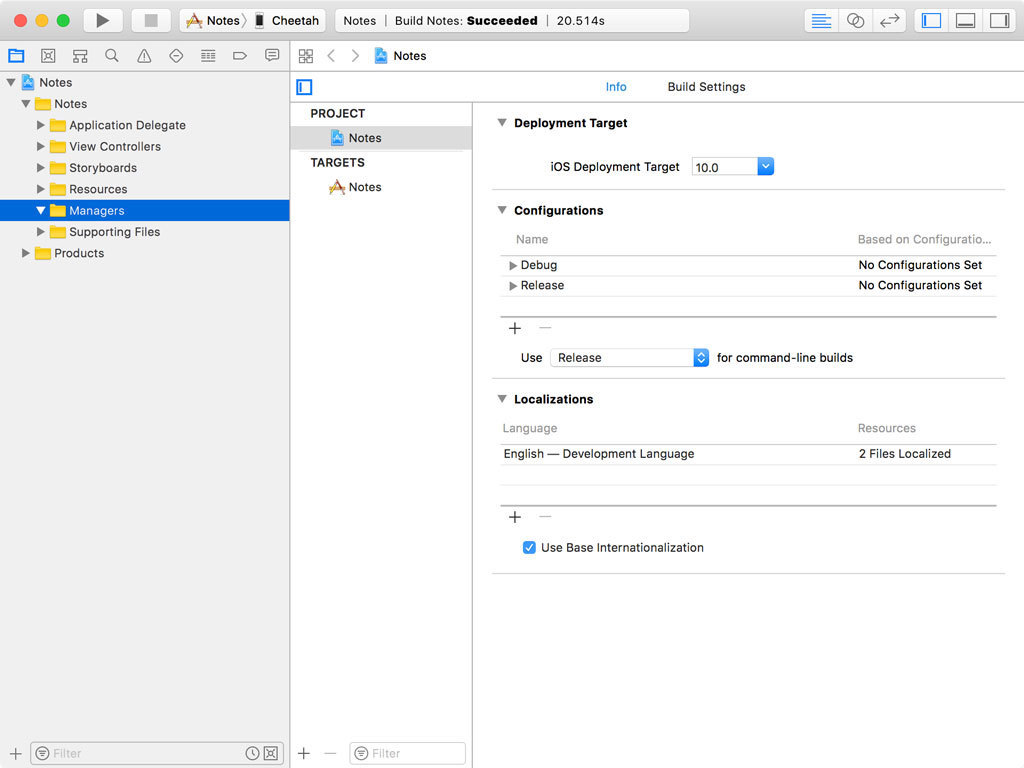Open the iOS Deployment Target dropdown

pos(765,167)
